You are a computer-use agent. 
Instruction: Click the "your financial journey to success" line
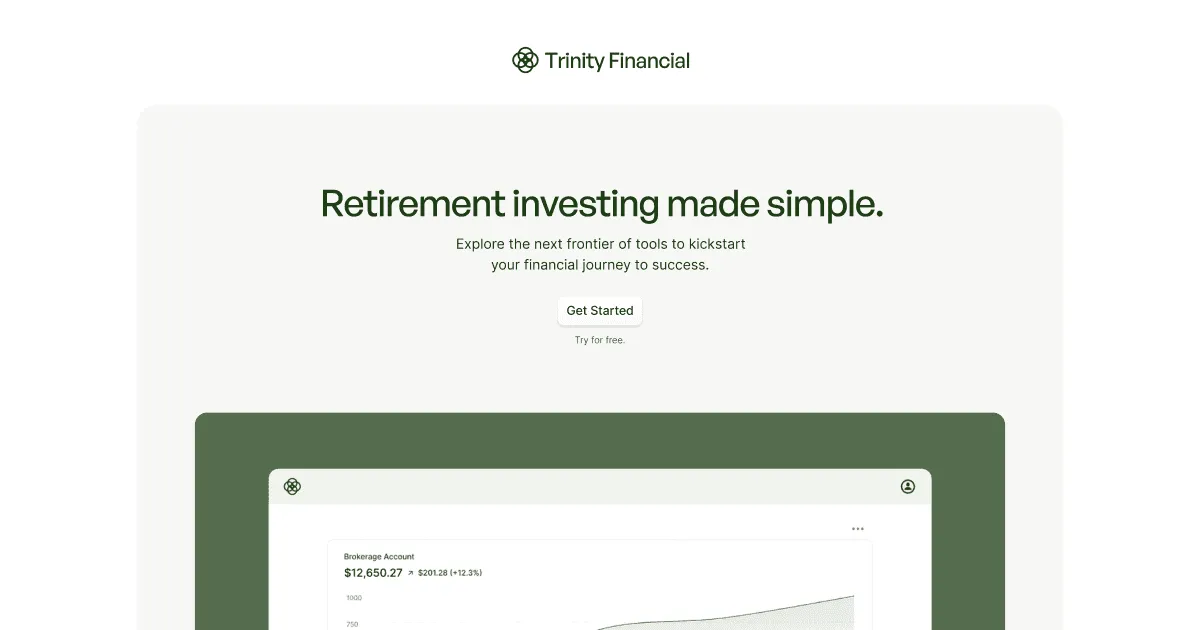pos(600,265)
